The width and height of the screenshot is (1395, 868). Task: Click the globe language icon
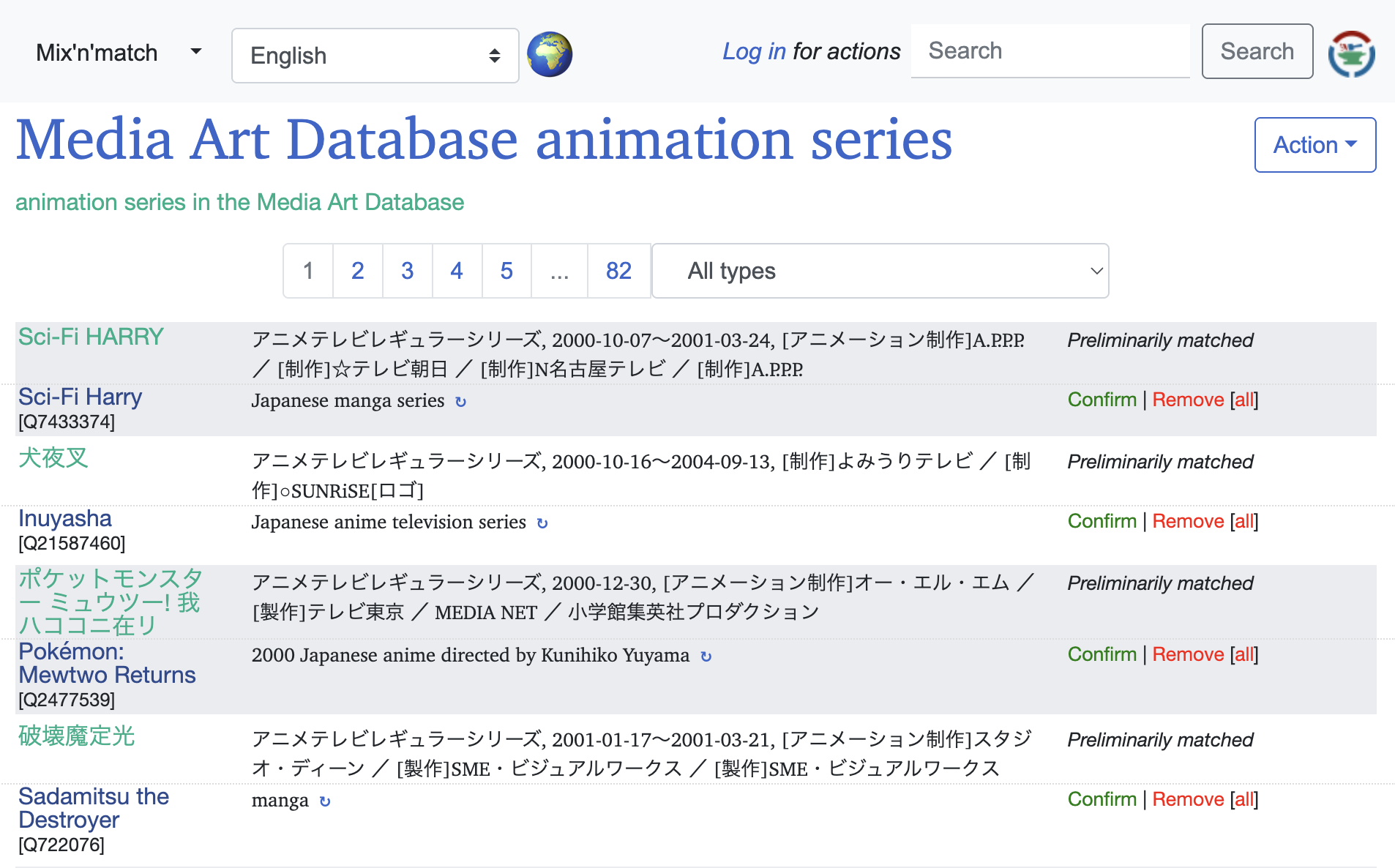coord(549,55)
